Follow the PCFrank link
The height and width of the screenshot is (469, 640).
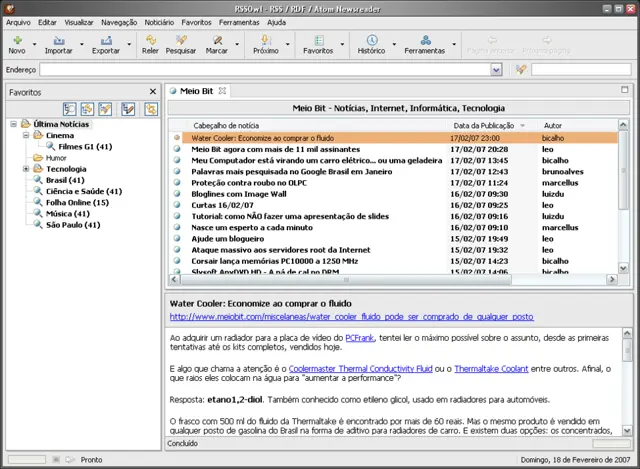tap(359, 338)
